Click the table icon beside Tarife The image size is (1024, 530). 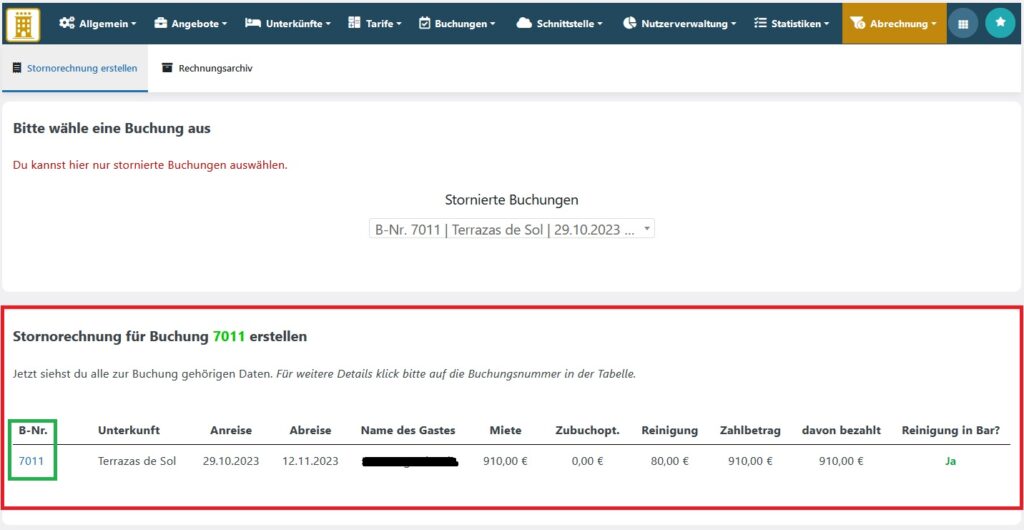(x=354, y=23)
